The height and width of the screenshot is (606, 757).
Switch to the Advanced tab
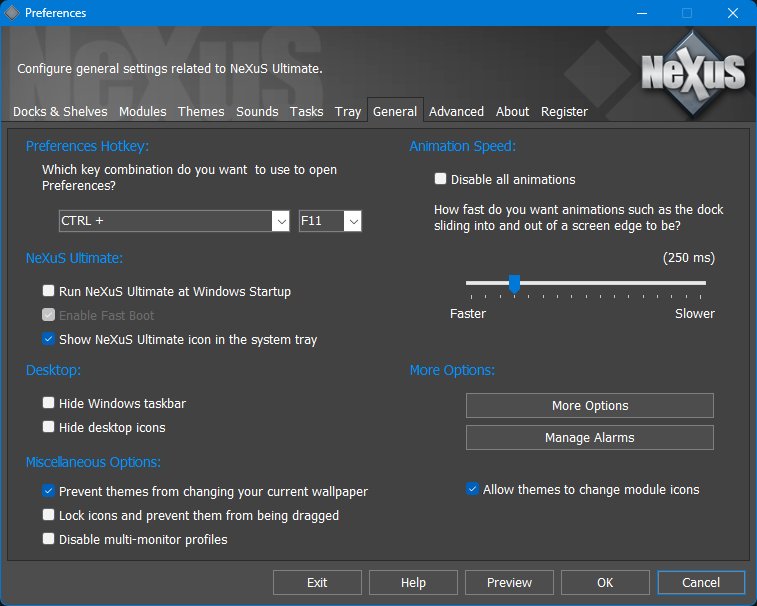[x=456, y=112]
